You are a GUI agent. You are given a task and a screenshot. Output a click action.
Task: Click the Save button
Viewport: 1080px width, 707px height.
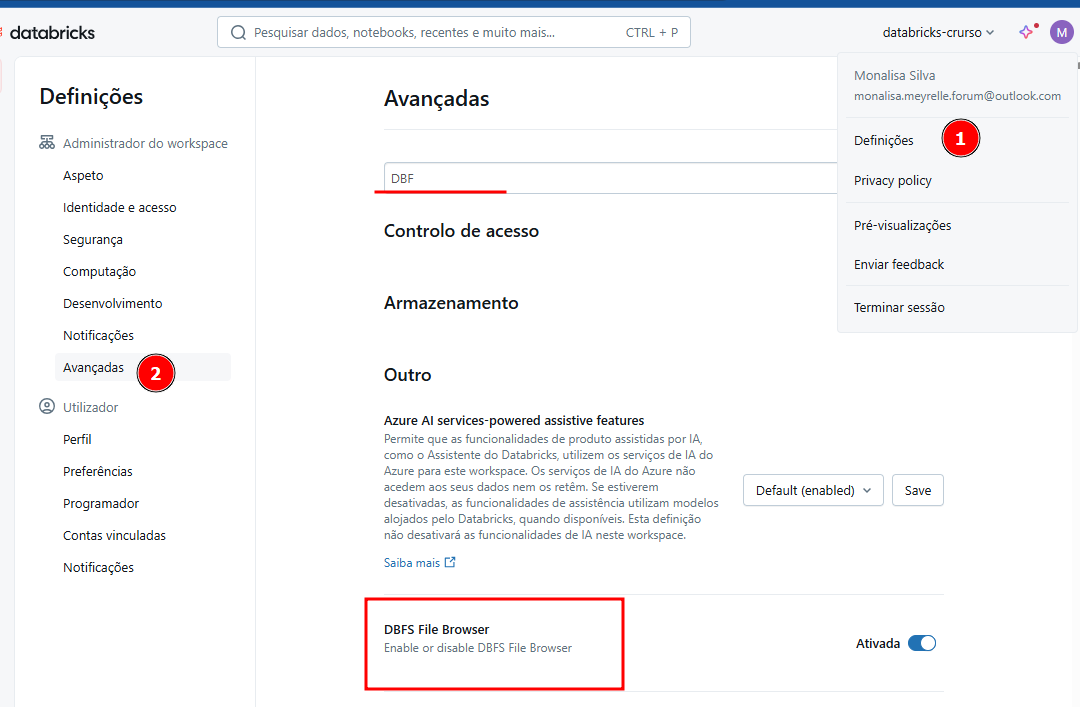coord(917,490)
